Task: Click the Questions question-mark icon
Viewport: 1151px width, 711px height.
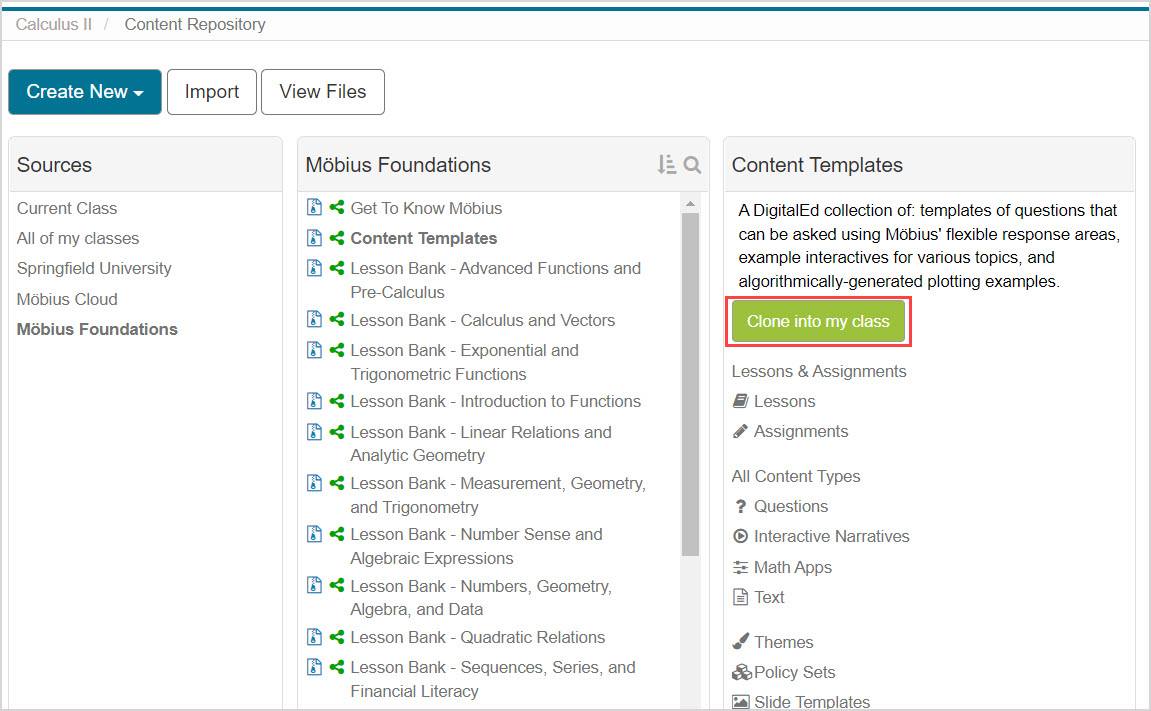Action: 740,507
